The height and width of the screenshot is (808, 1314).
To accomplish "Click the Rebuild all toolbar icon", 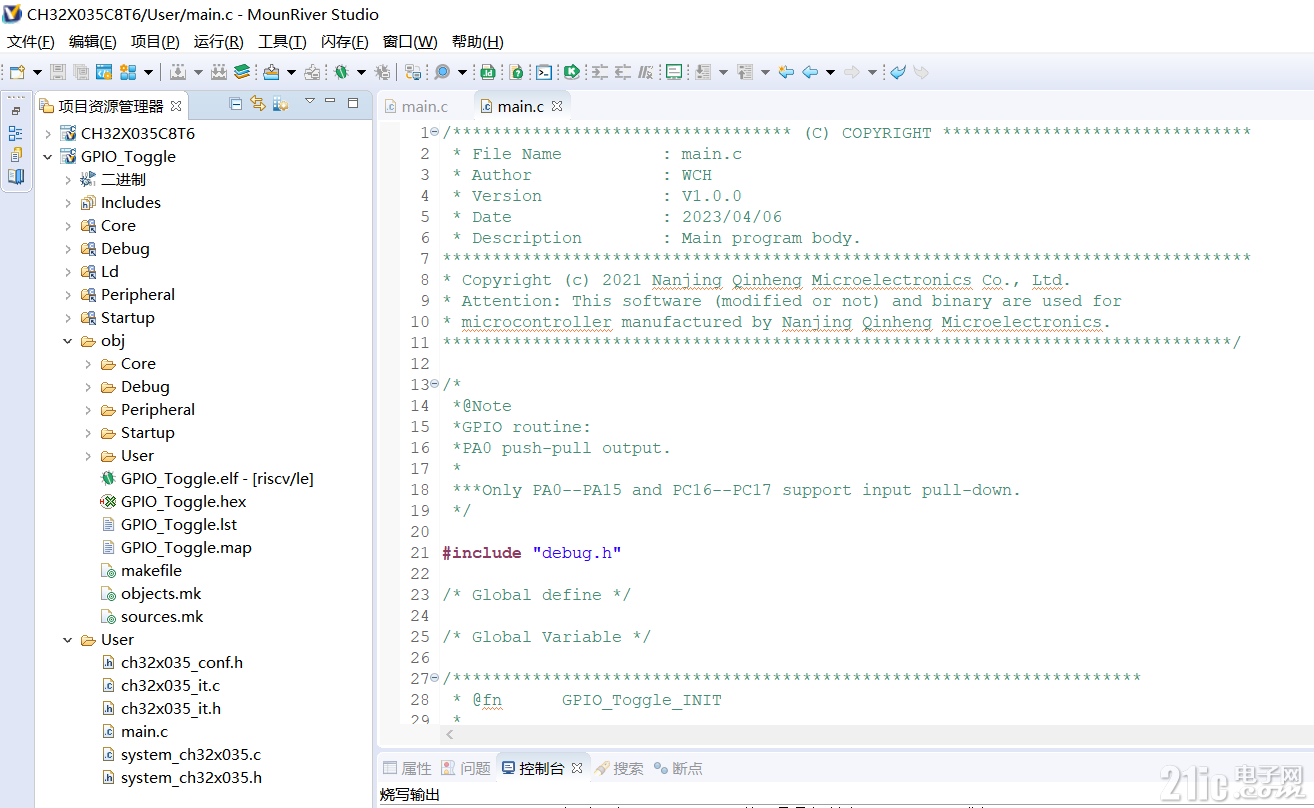I will [x=218, y=72].
